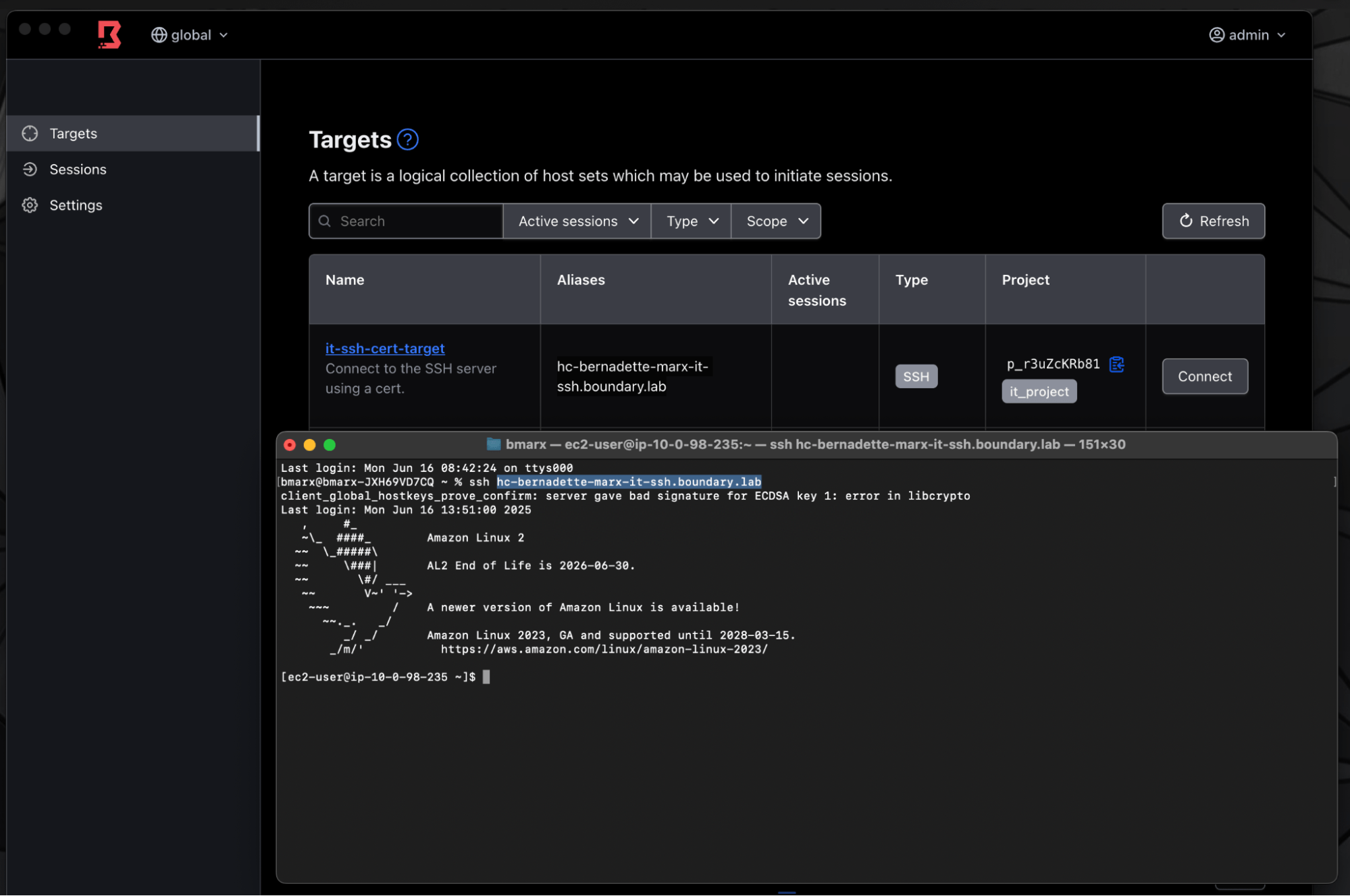Select the Sessions arrow icon in sidebar

[x=30, y=169]
